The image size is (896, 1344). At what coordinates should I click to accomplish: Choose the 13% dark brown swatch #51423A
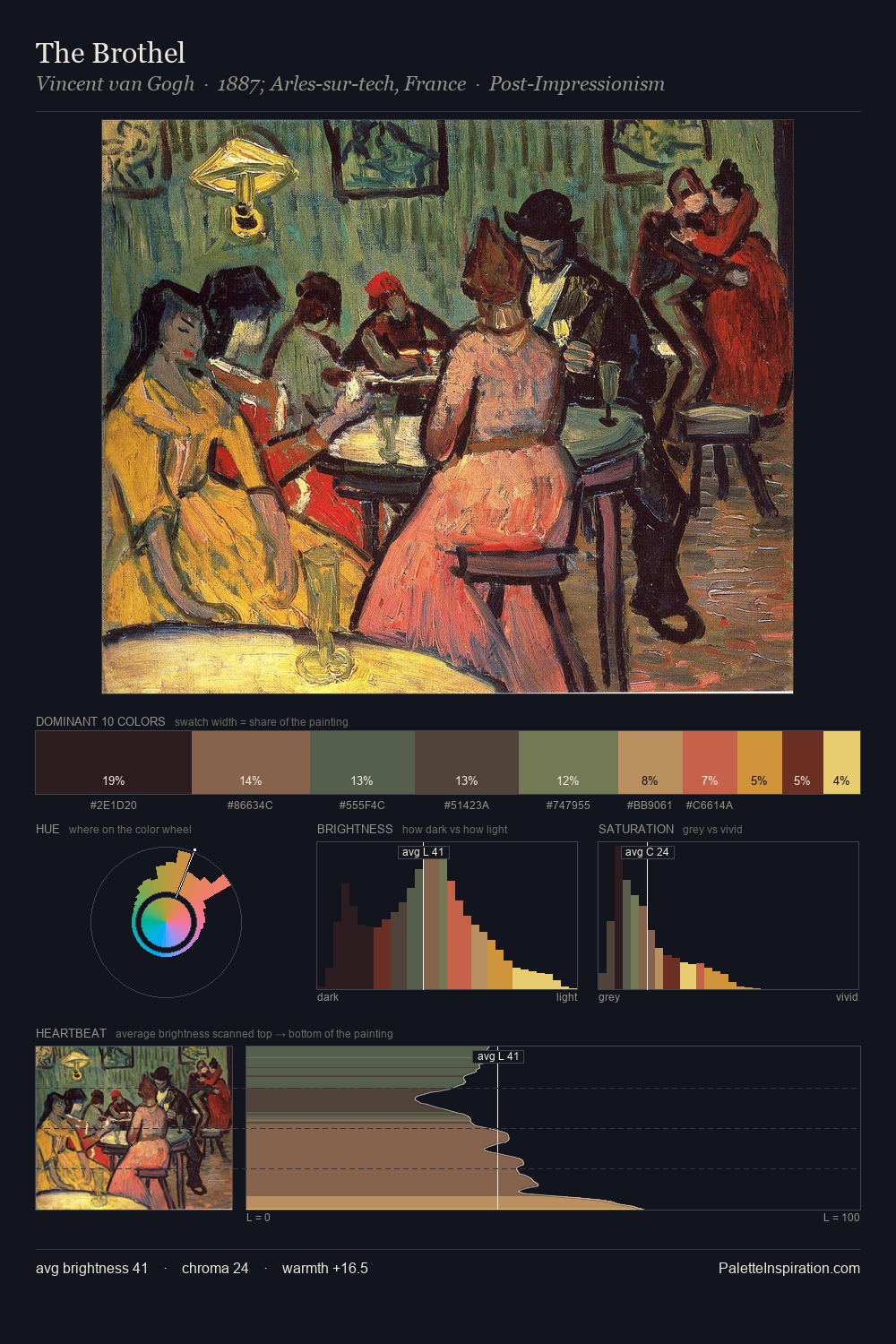(x=467, y=762)
